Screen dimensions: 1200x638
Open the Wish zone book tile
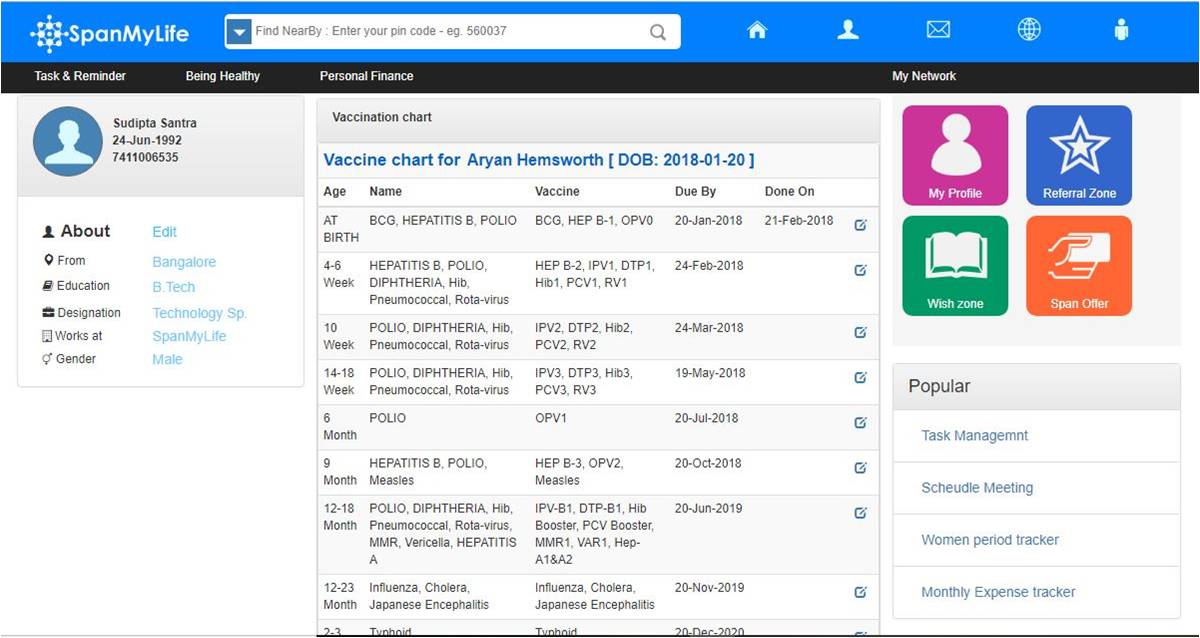pyautogui.click(x=955, y=266)
